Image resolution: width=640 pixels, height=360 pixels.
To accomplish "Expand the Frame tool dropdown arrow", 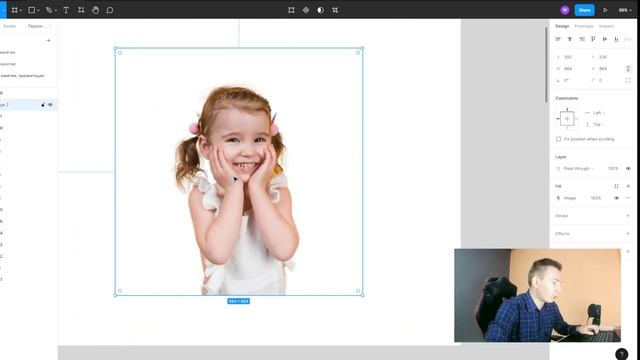I will [x=20, y=11].
